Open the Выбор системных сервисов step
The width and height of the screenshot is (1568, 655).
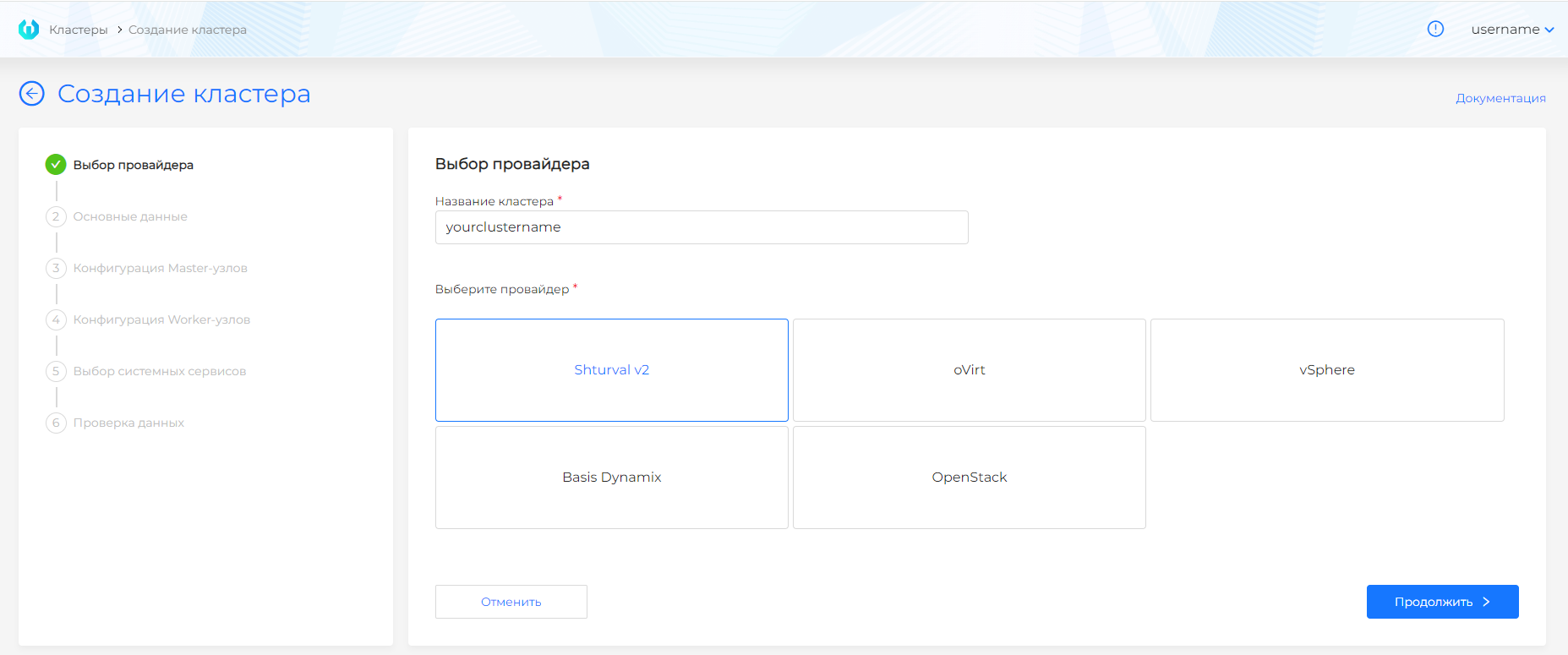click(159, 371)
